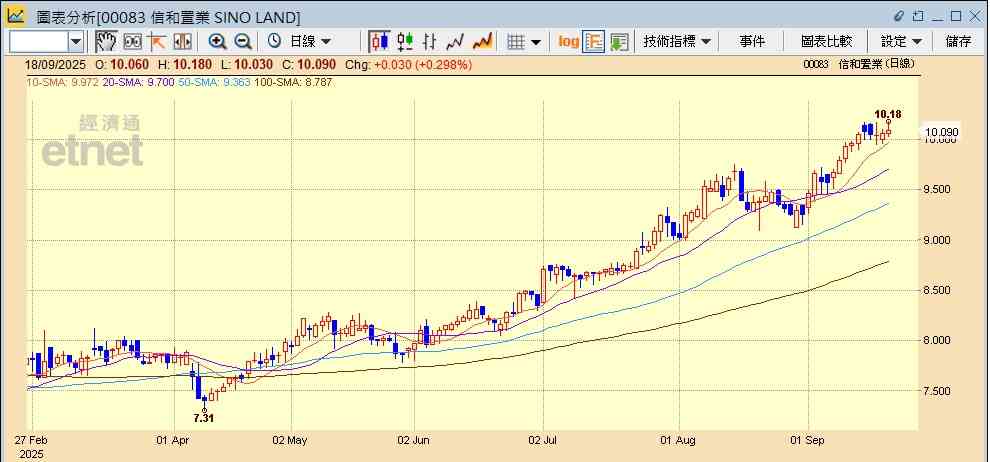Click the 7.31 low price marker

pos(204,418)
